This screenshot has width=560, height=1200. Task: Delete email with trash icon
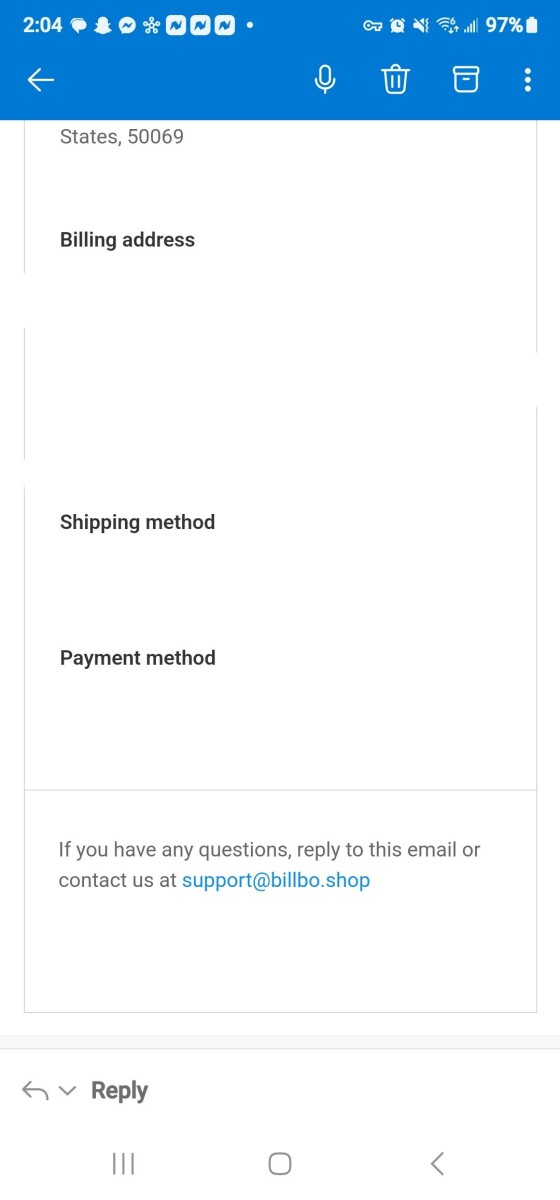pos(396,80)
